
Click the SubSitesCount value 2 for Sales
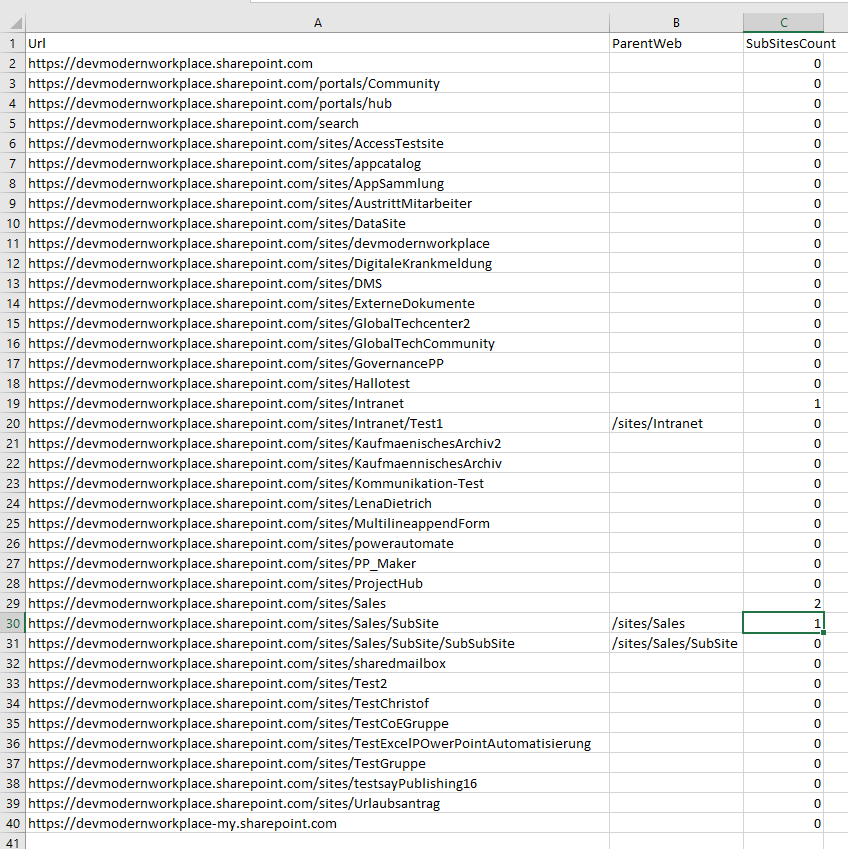[783, 604]
